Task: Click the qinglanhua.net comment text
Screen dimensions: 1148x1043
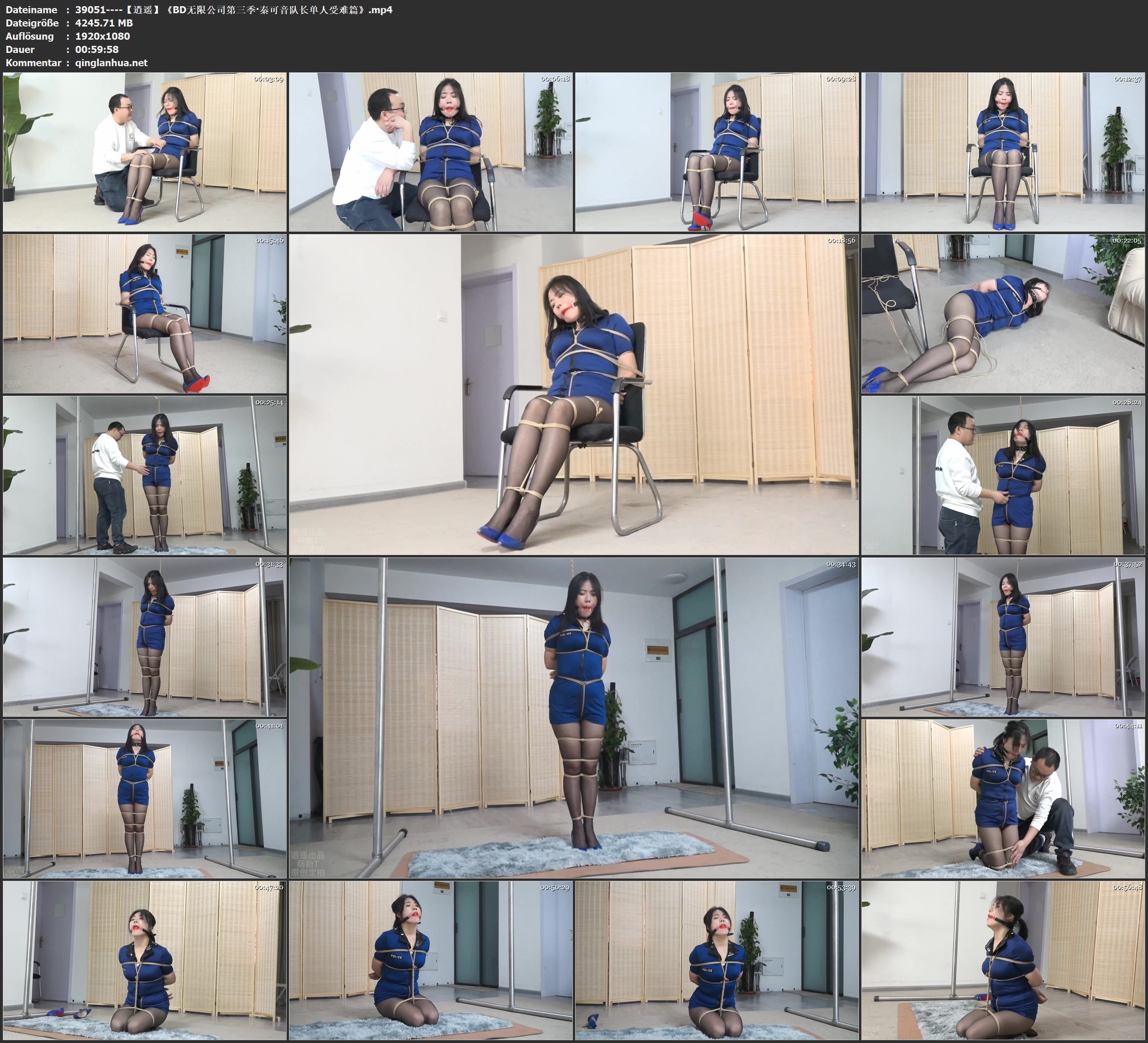Action: [111, 62]
